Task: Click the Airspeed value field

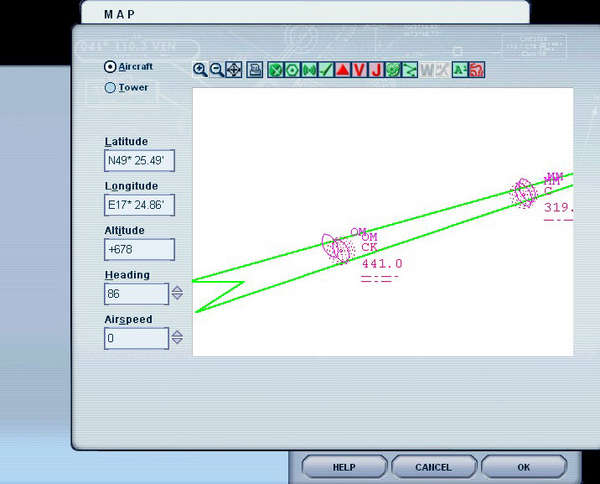Action: [136, 338]
